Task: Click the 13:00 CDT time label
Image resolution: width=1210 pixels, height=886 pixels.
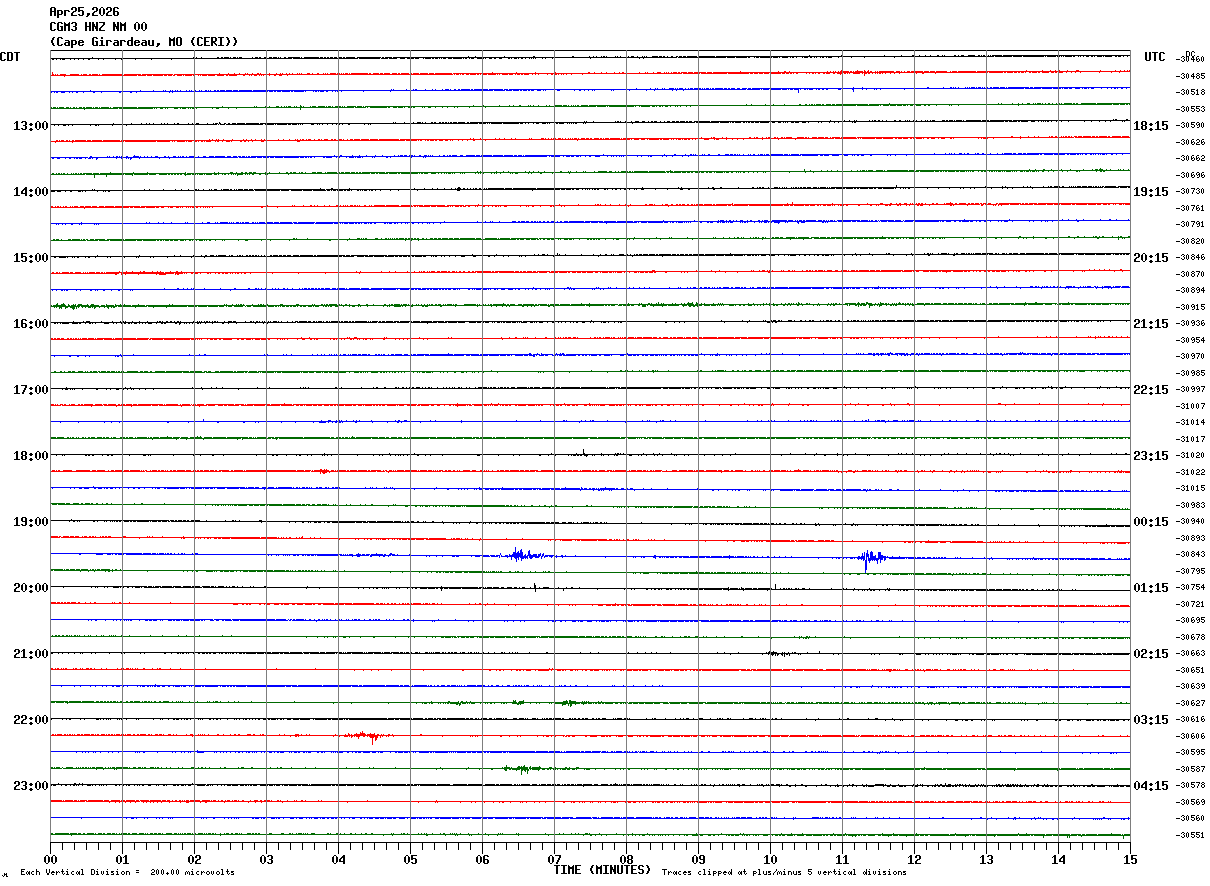Action: [x=30, y=126]
